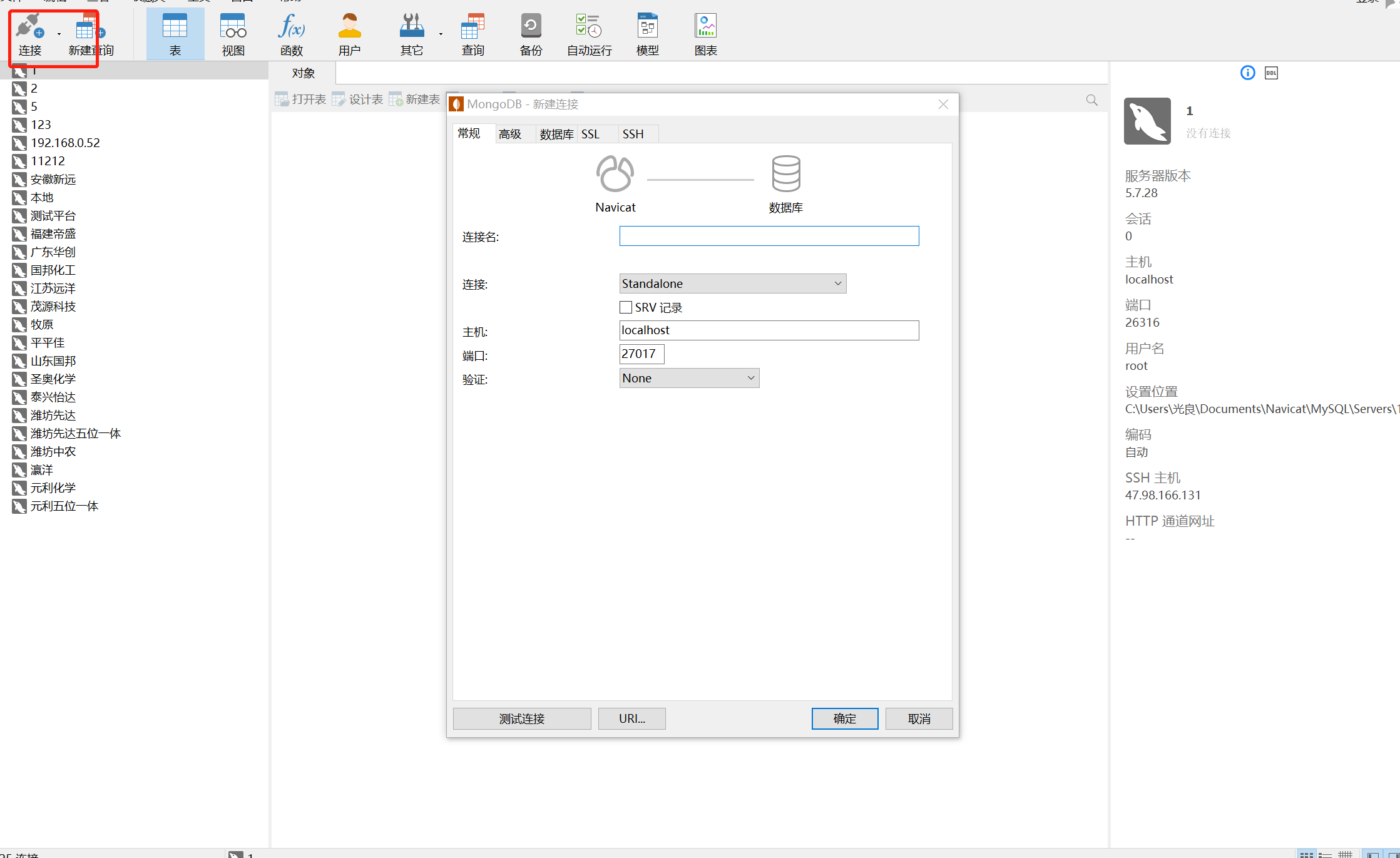1400x858 pixels.
Task: Select the 江苏远洋 connection in the tree
Action: tap(53, 288)
